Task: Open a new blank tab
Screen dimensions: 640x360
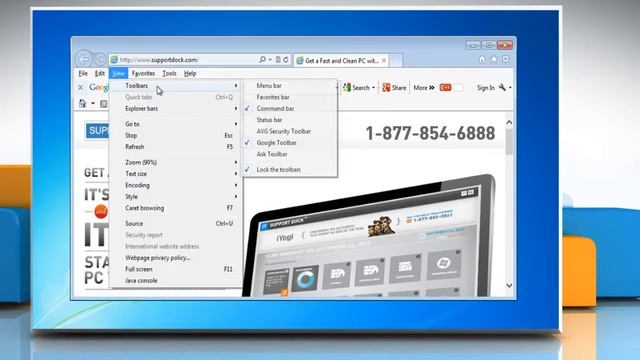Action: tap(396, 60)
